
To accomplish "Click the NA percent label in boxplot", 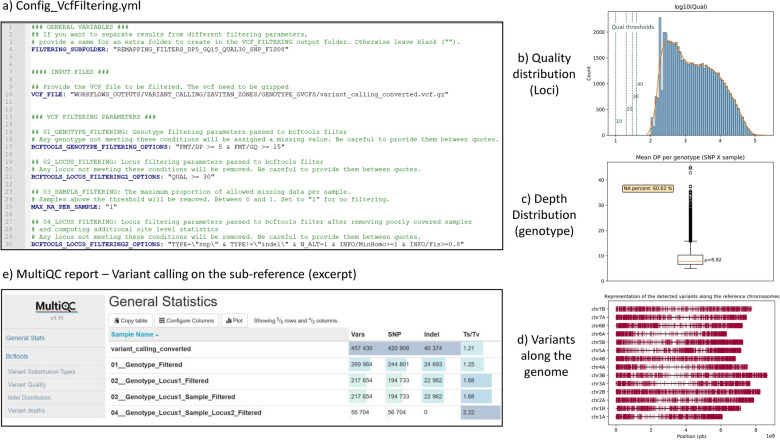I will click(x=648, y=188).
